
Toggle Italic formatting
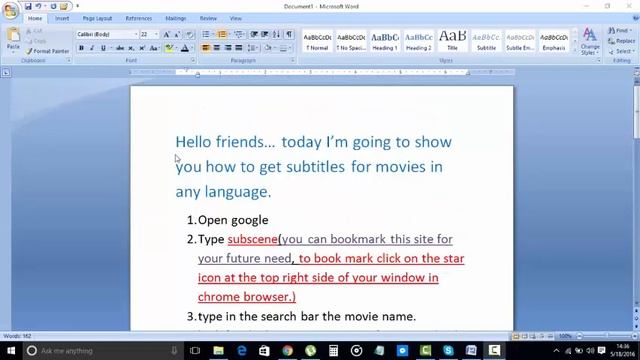(x=92, y=48)
